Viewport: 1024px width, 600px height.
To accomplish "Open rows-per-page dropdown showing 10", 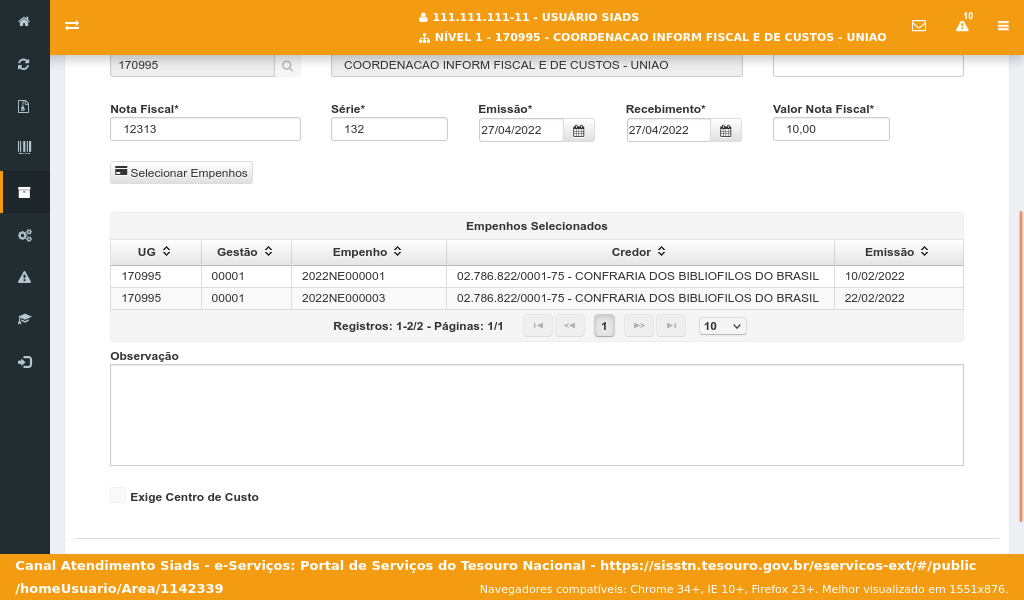I will pyautogui.click(x=722, y=326).
